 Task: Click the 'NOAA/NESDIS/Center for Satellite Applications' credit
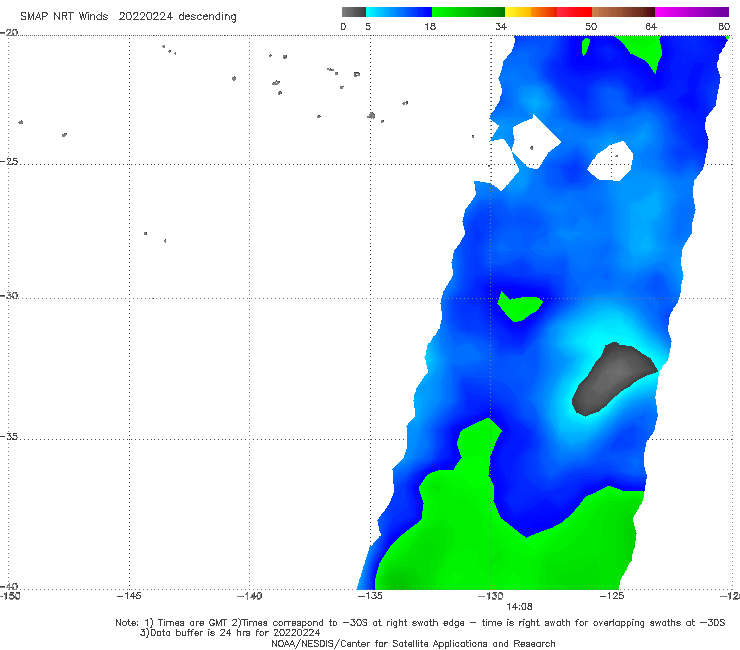(x=413, y=644)
